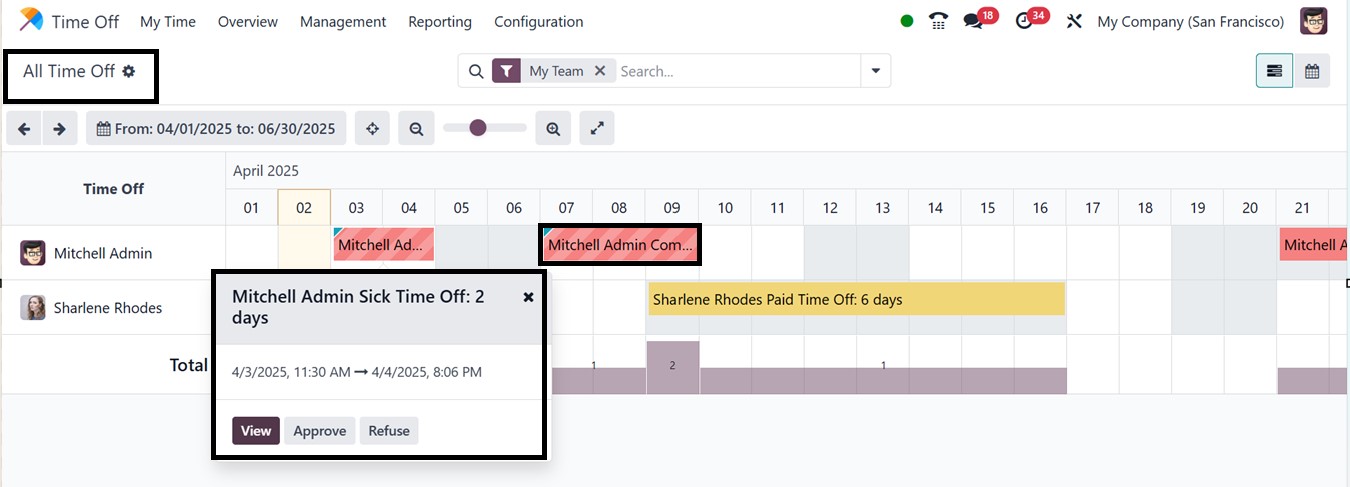Focus Gantt on today with crosshair icon
The width and height of the screenshot is (1350, 487).
tap(372, 128)
